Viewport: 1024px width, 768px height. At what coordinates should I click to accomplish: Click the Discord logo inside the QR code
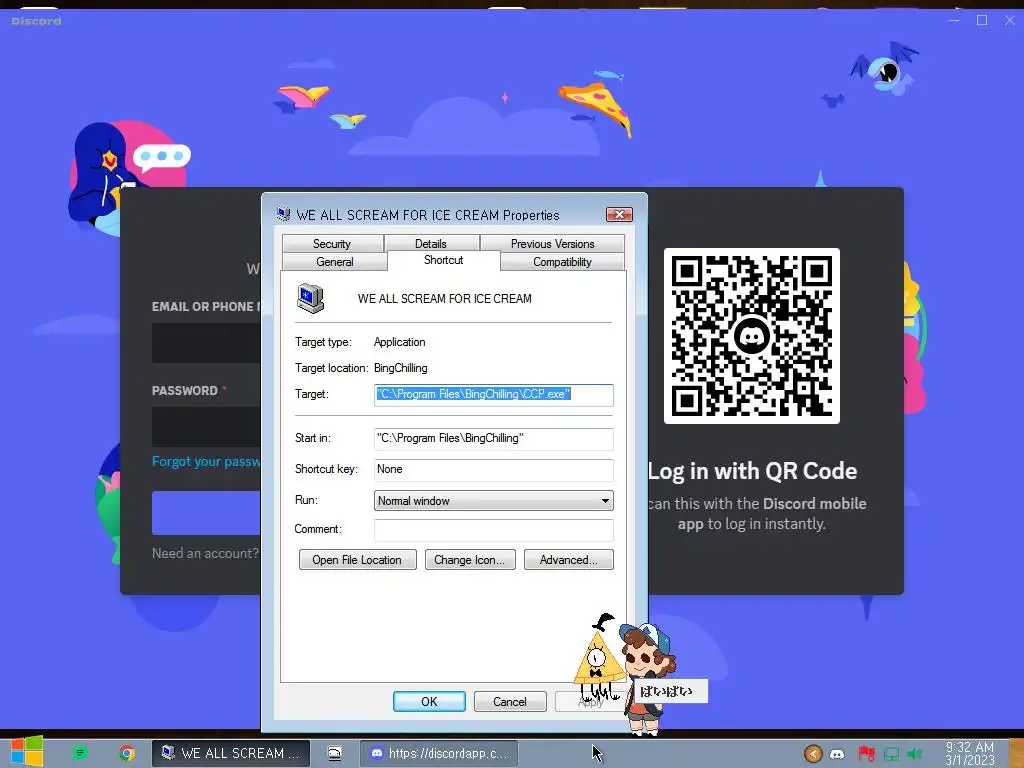[x=752, y=336]
